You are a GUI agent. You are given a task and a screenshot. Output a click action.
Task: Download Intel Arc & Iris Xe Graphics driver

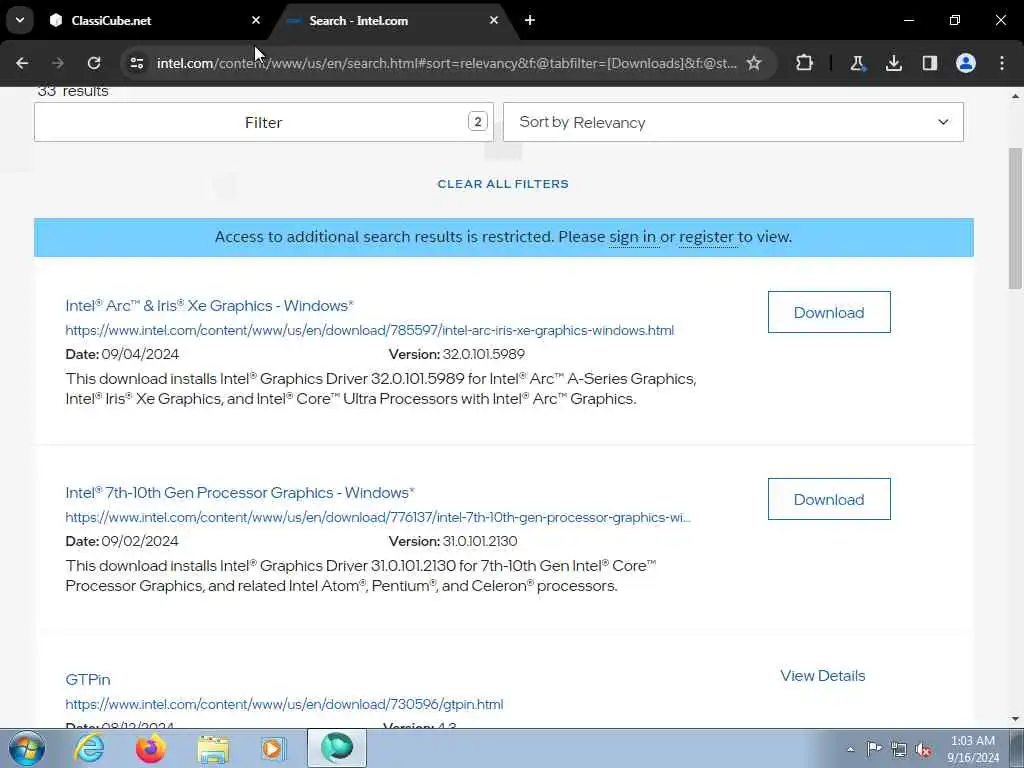(829, 312)
